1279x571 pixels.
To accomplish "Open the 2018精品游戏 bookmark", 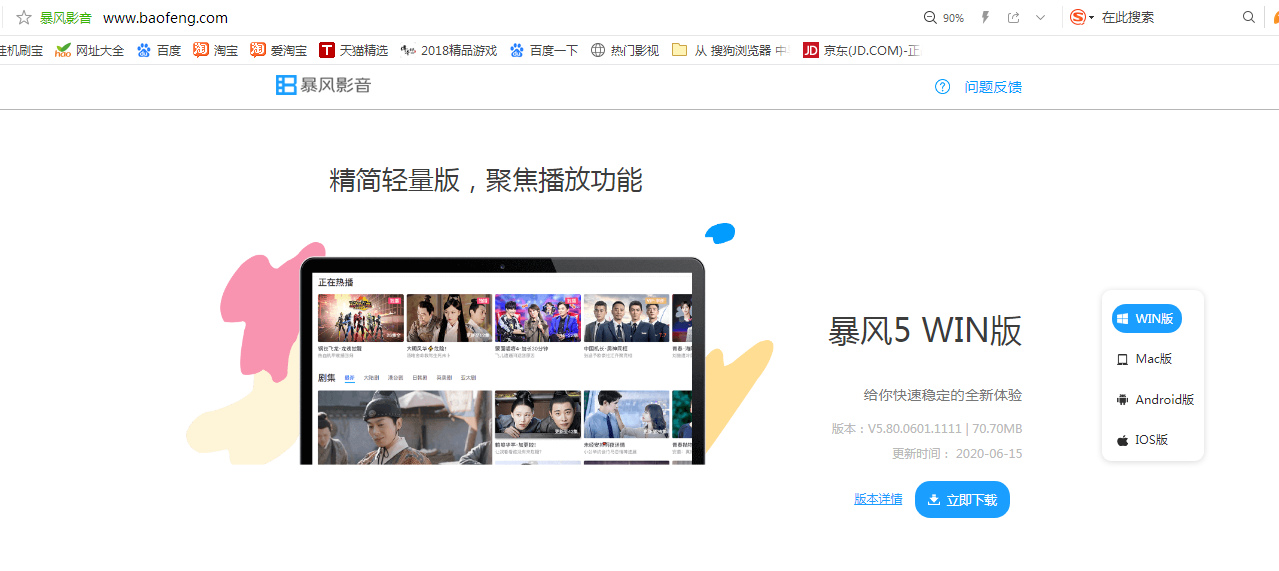I will click(448, 50).
